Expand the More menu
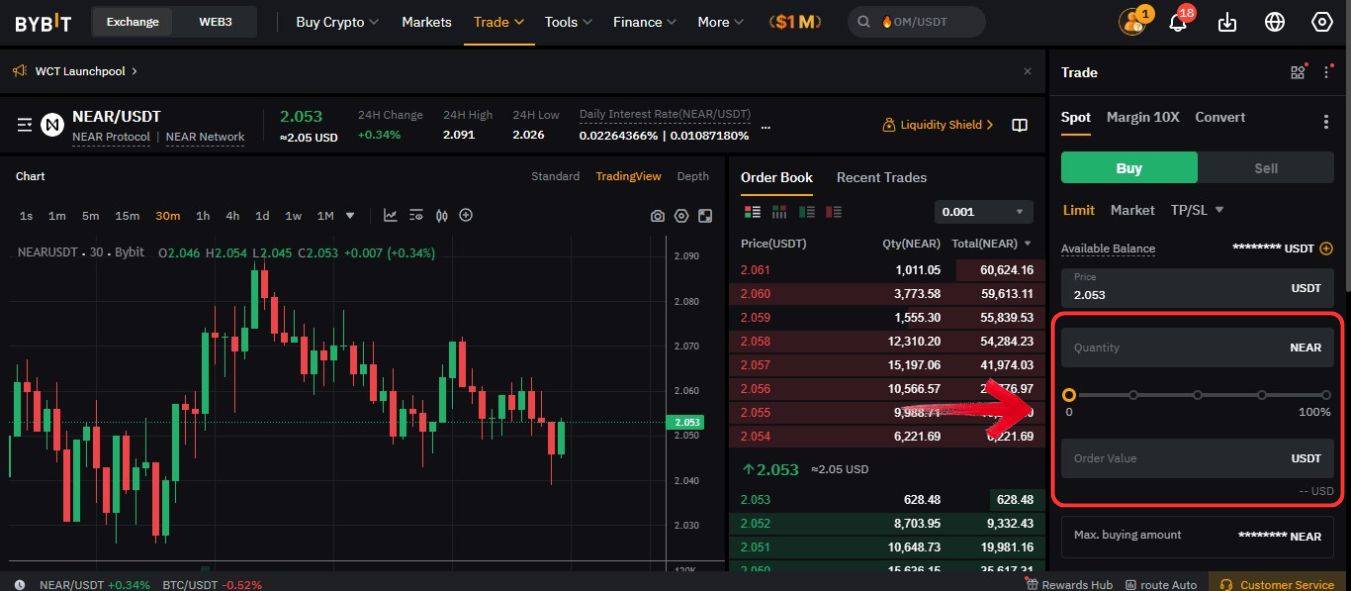Viewport: 1351px width, 591px height. click(x=720, y=22)
